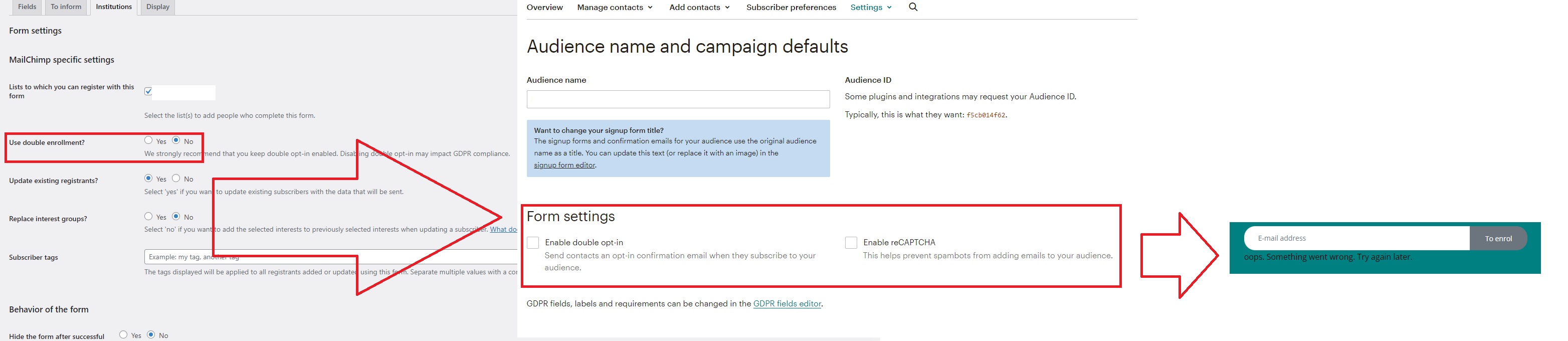Select Yes for Replace interest groups
This screenshot has height=341, width=1568.
[148, 216]
